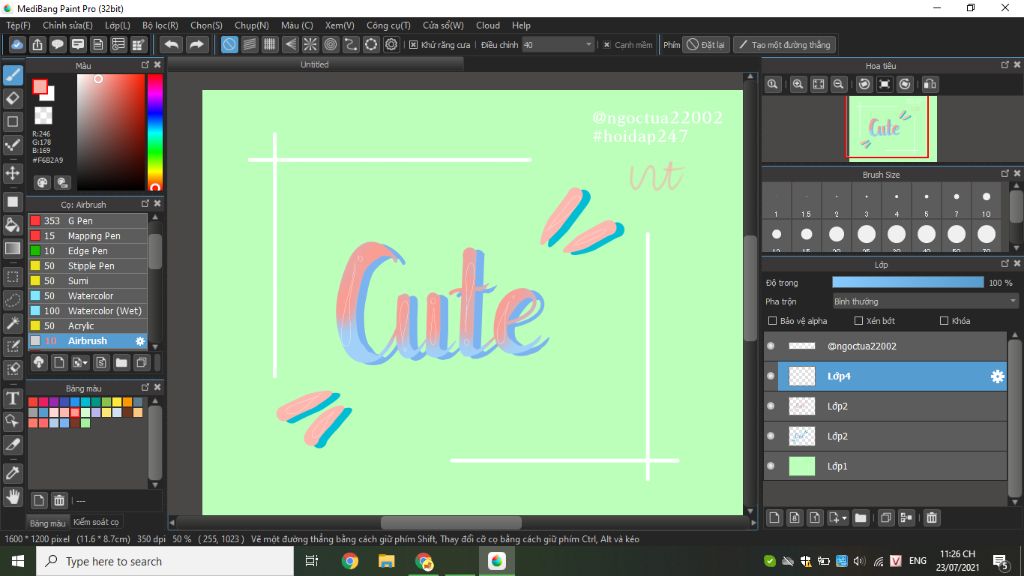Select the Eraser tool

pyautogui.click(x=13, y=98)
